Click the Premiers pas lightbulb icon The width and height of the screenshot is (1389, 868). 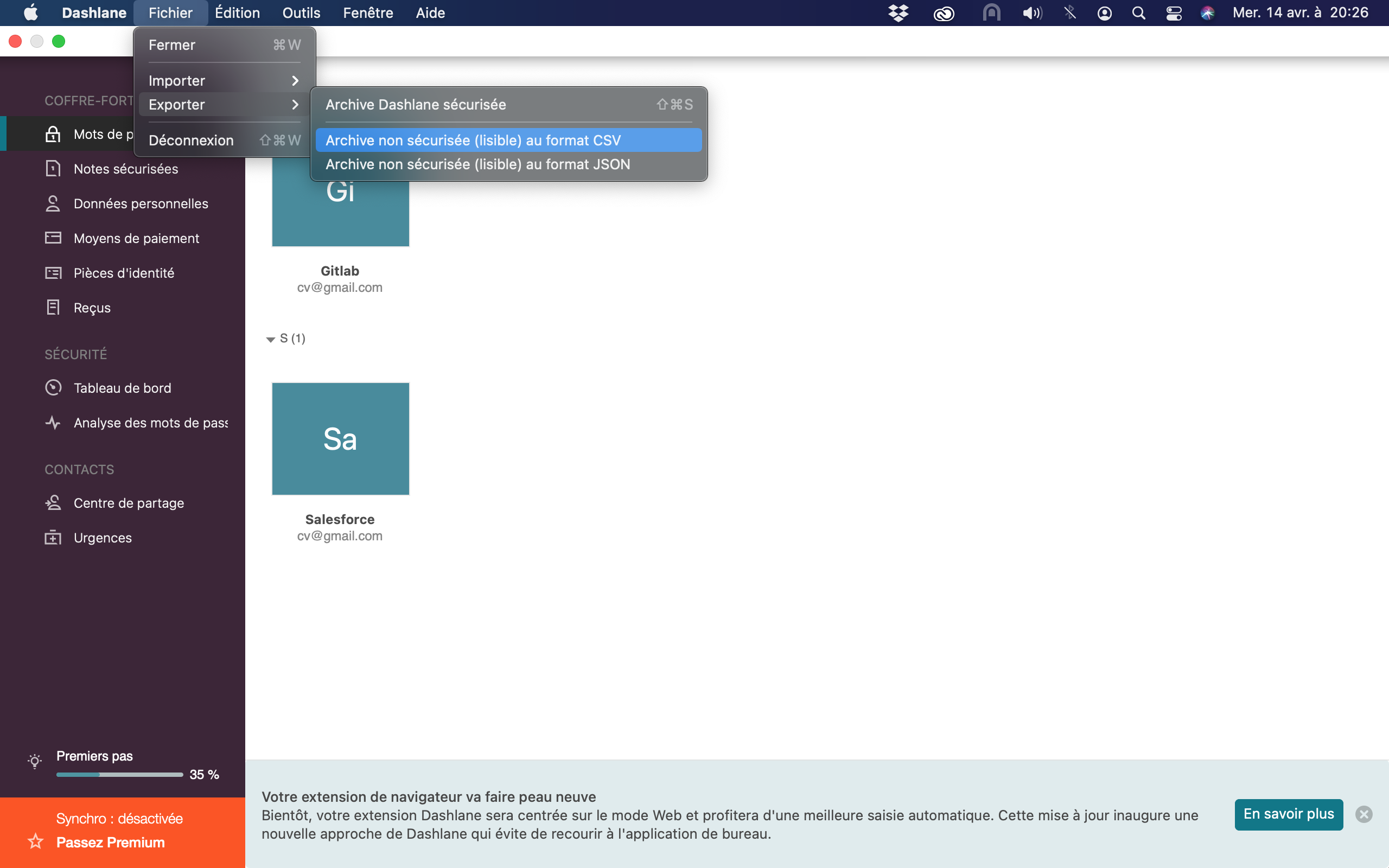click(34, 761)
